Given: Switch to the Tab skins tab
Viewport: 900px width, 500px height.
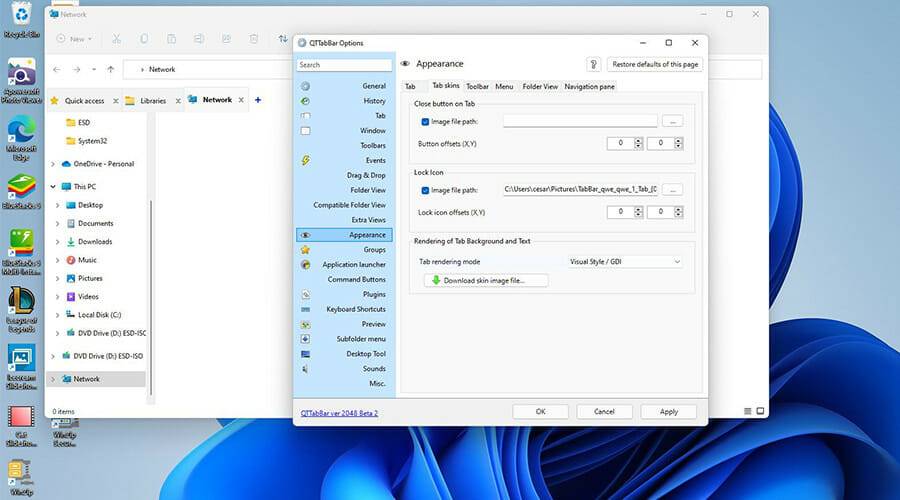Looking at the screenshot, I should (x=445, y=86).
